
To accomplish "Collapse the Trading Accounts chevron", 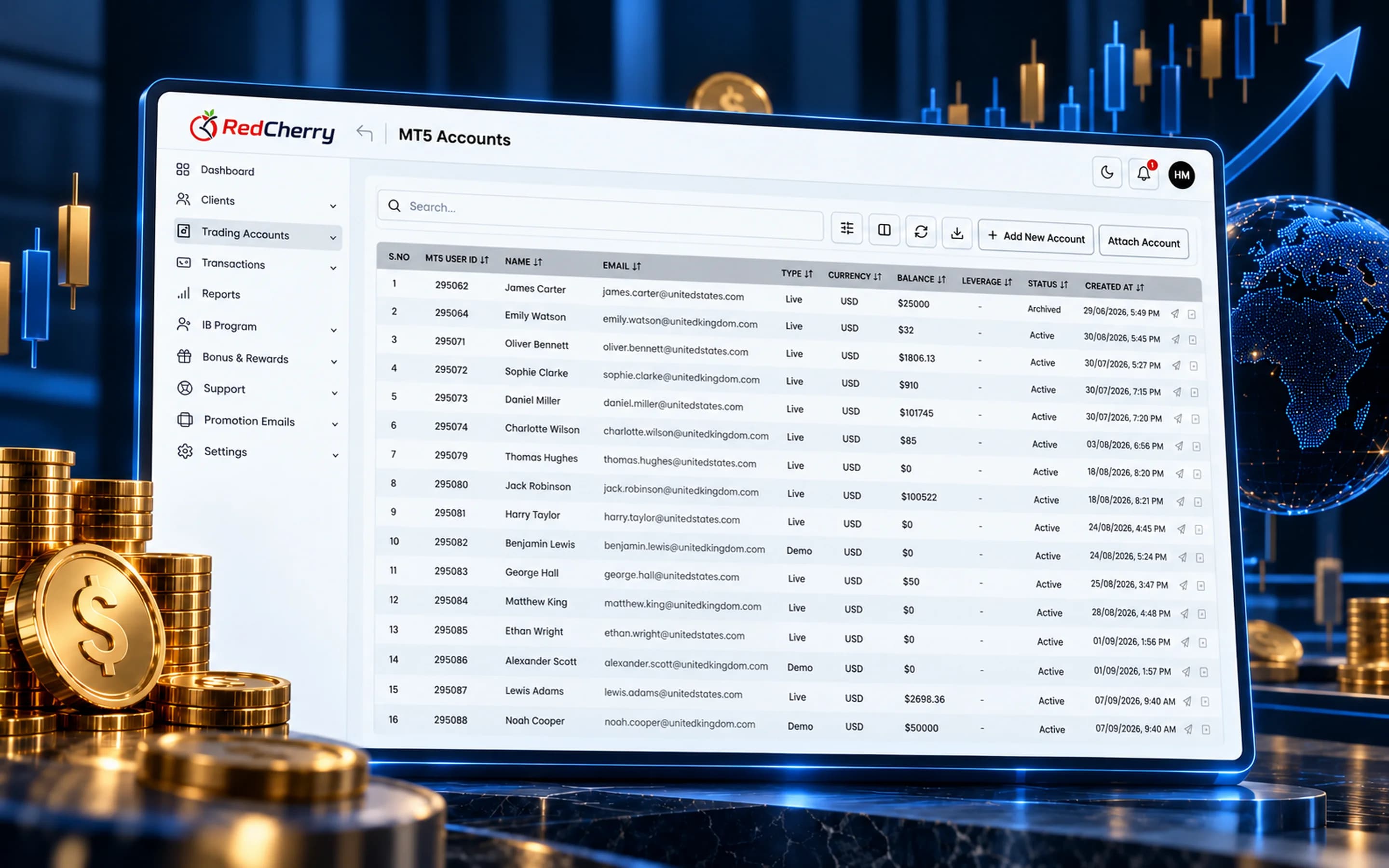I will point(333,238).
